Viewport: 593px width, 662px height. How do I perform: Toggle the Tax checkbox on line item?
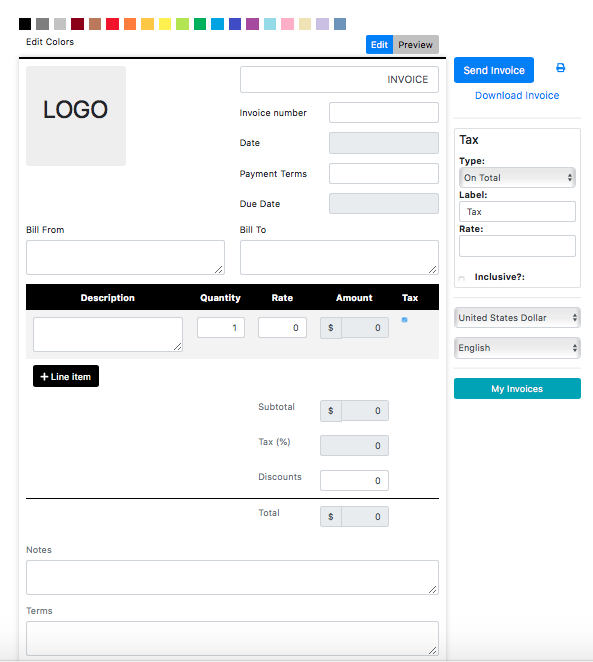point(404,320)
